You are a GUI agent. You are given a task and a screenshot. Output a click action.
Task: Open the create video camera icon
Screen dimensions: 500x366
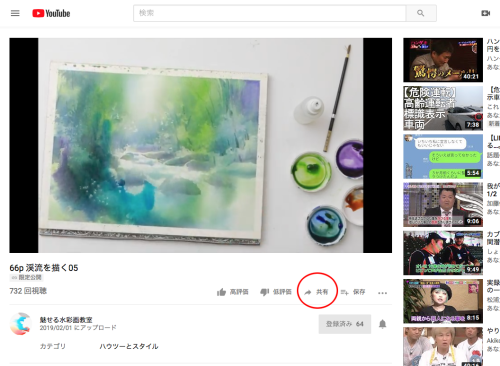(486, 13)
